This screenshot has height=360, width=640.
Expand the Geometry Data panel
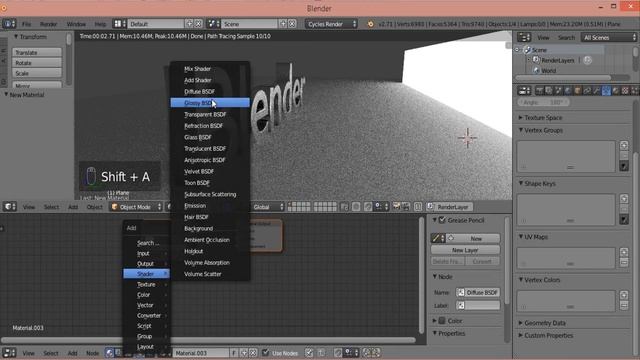544,323
